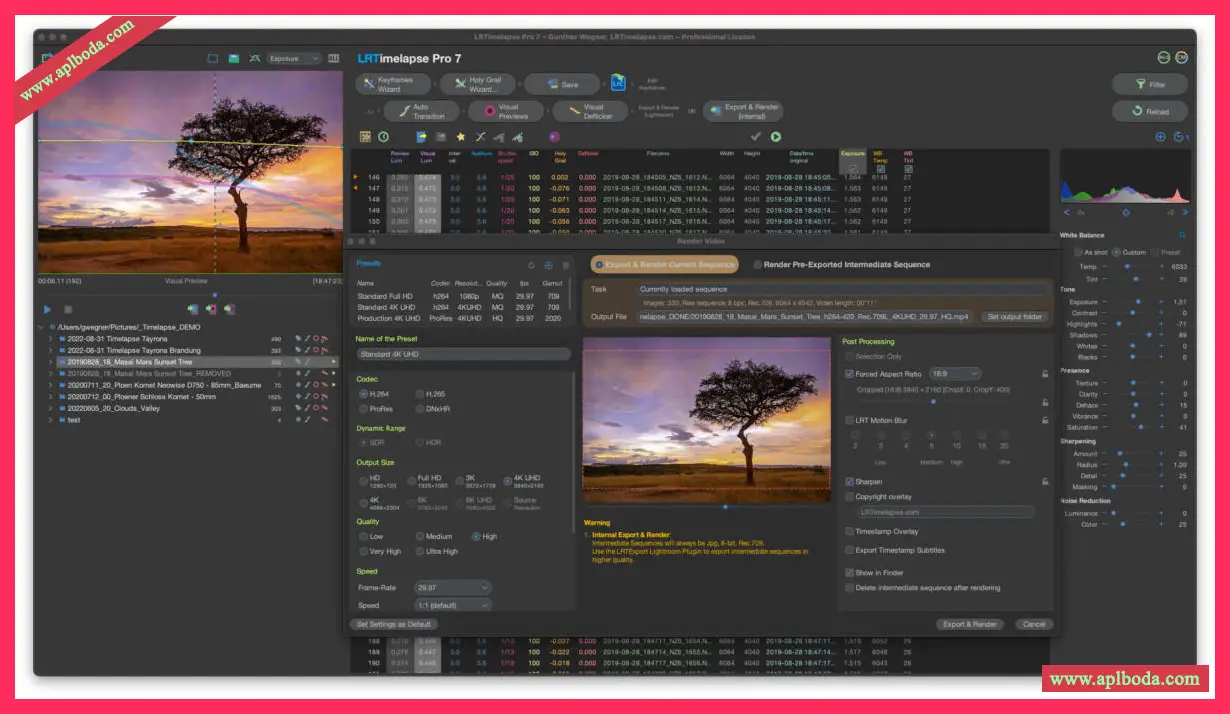The height and width of the screenshot is (714, 1230).
Task: Enable Copyright overlay
Action: pyautogui.click(x=850, y=497)
